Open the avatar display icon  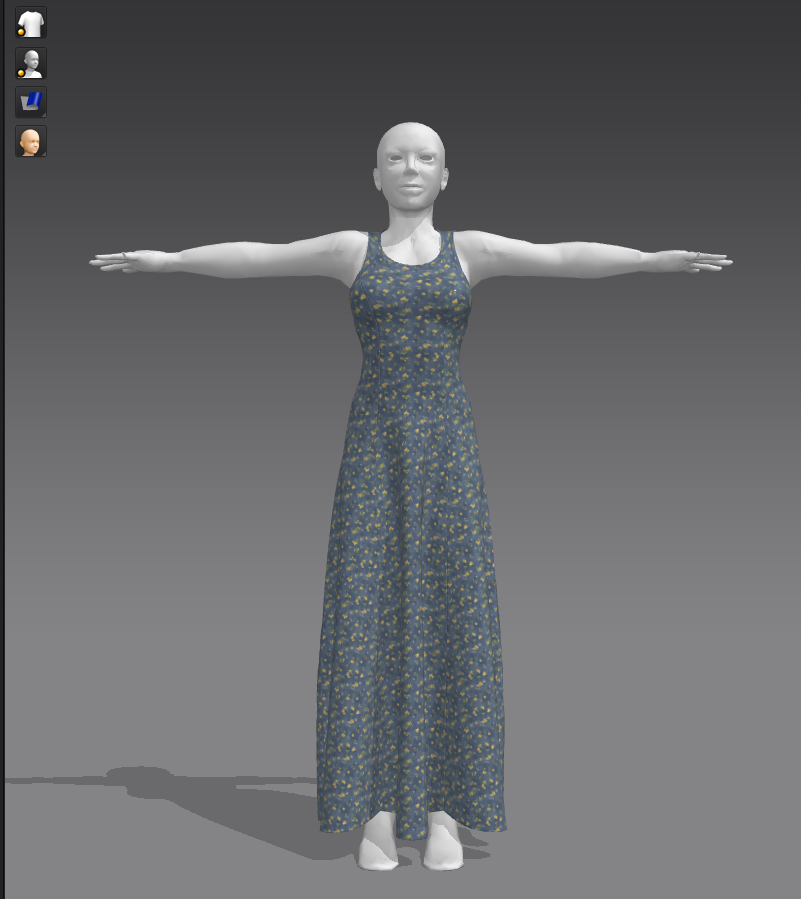pyautogui.click(x=31, y=63)
